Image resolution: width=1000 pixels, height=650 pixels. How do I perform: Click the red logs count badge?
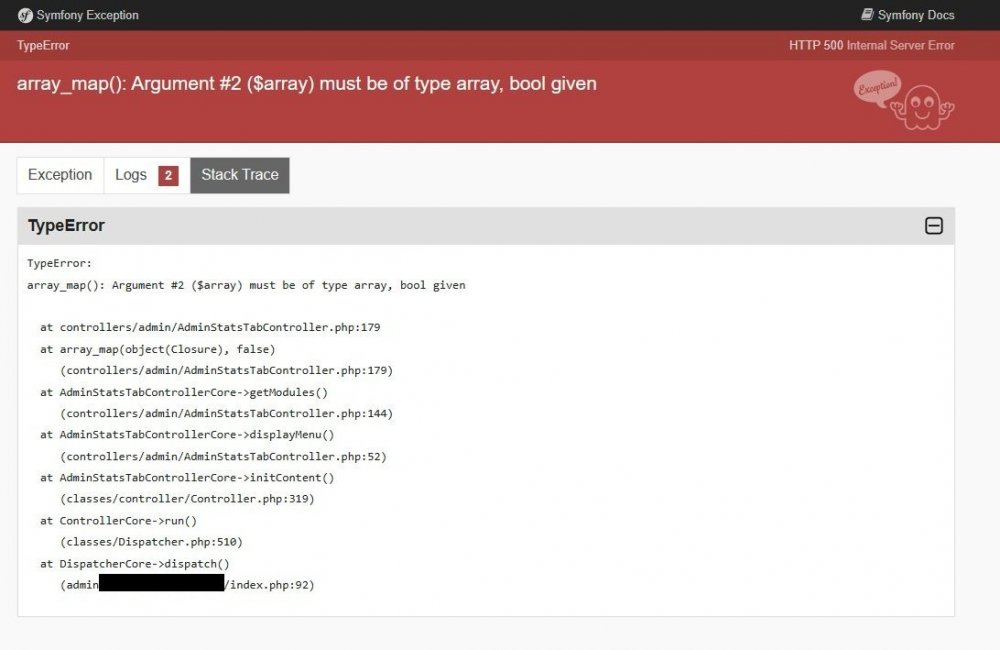click(168, 175)
